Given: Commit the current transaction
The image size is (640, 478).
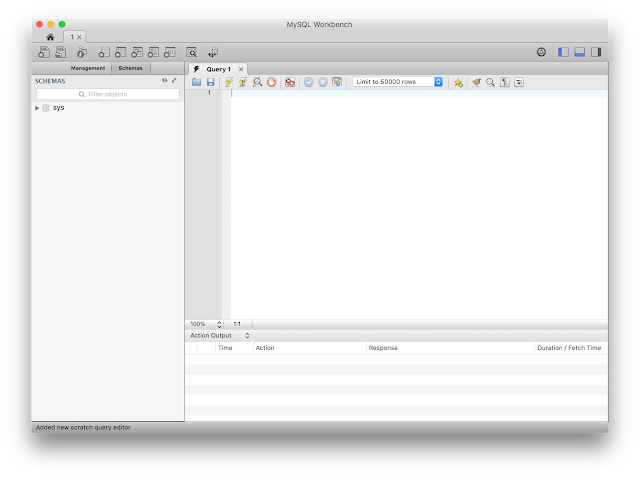Looking at the screenshot, I should pyautogui.click(x=309, y=82).
